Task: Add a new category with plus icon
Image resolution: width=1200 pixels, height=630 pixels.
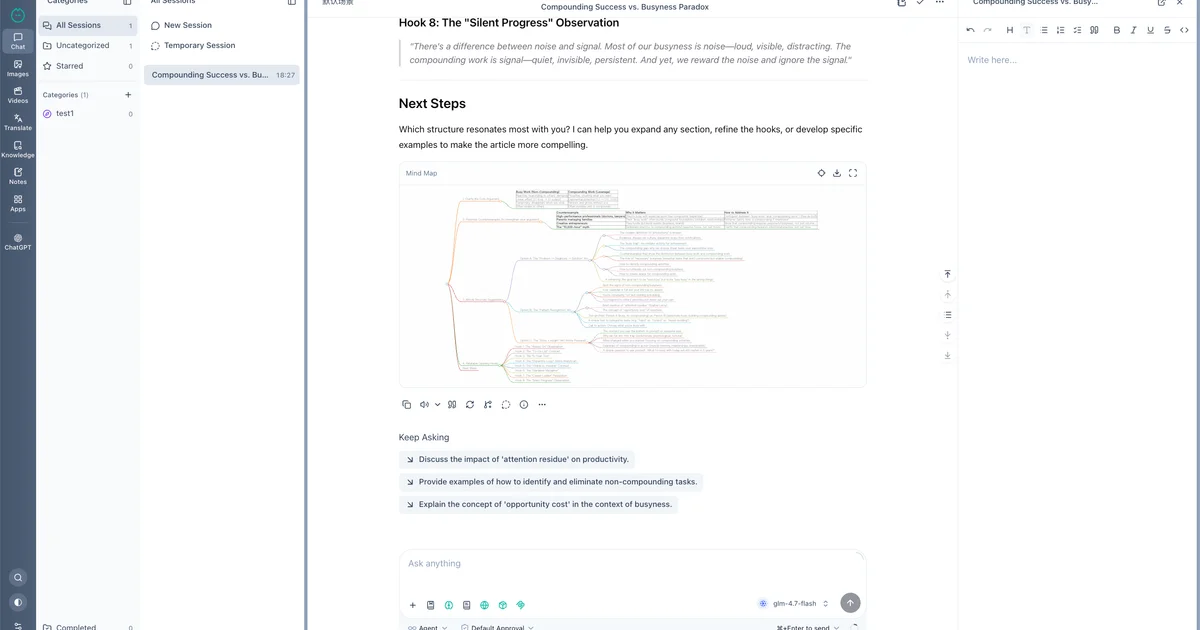Action: (x=128, y=95)
